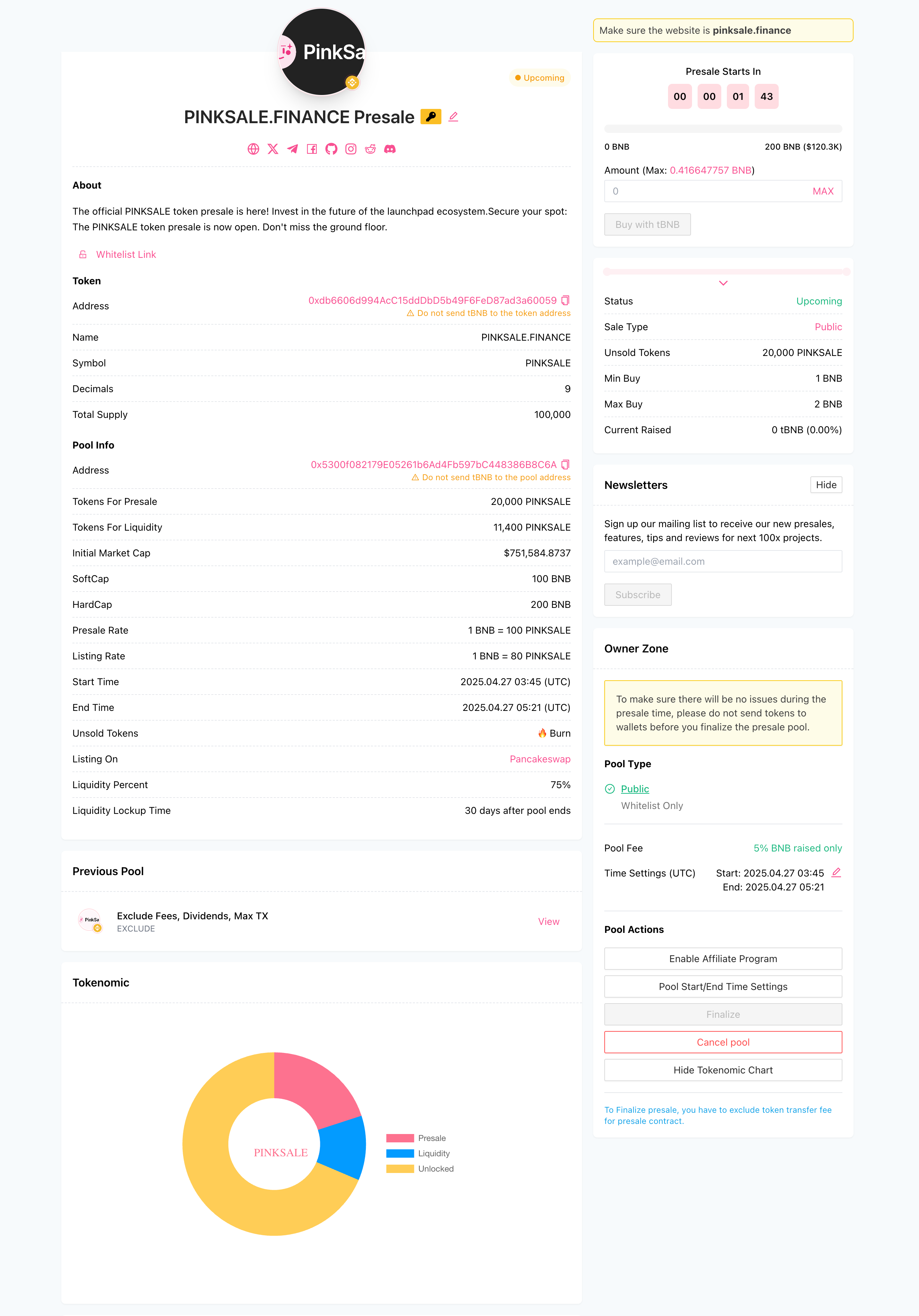The width and height of the screenshot is (919, 1316).
Task: Click the Liquidity Lockup Time value
Action: [x=518, y=810]
